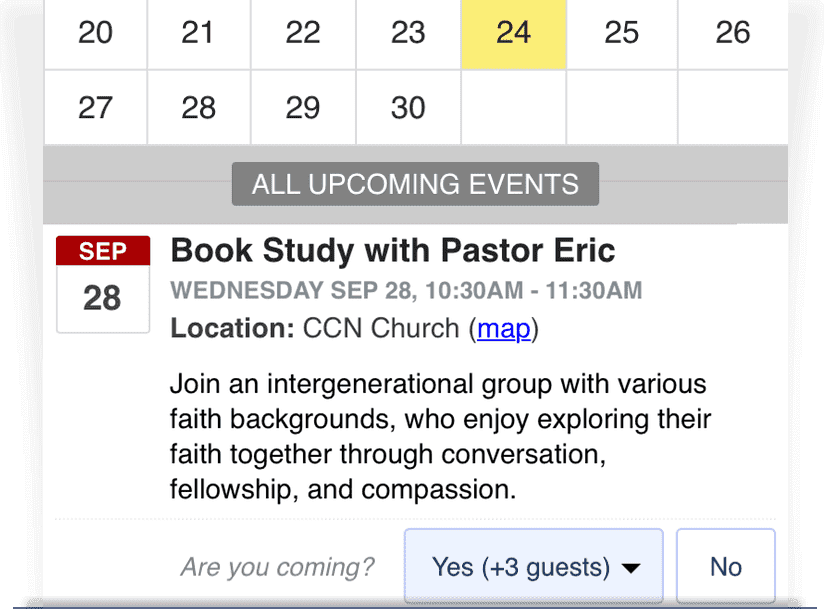Click the event description paragraph
The height and width of the screenshot is (609, 824).
coord(440,437)
